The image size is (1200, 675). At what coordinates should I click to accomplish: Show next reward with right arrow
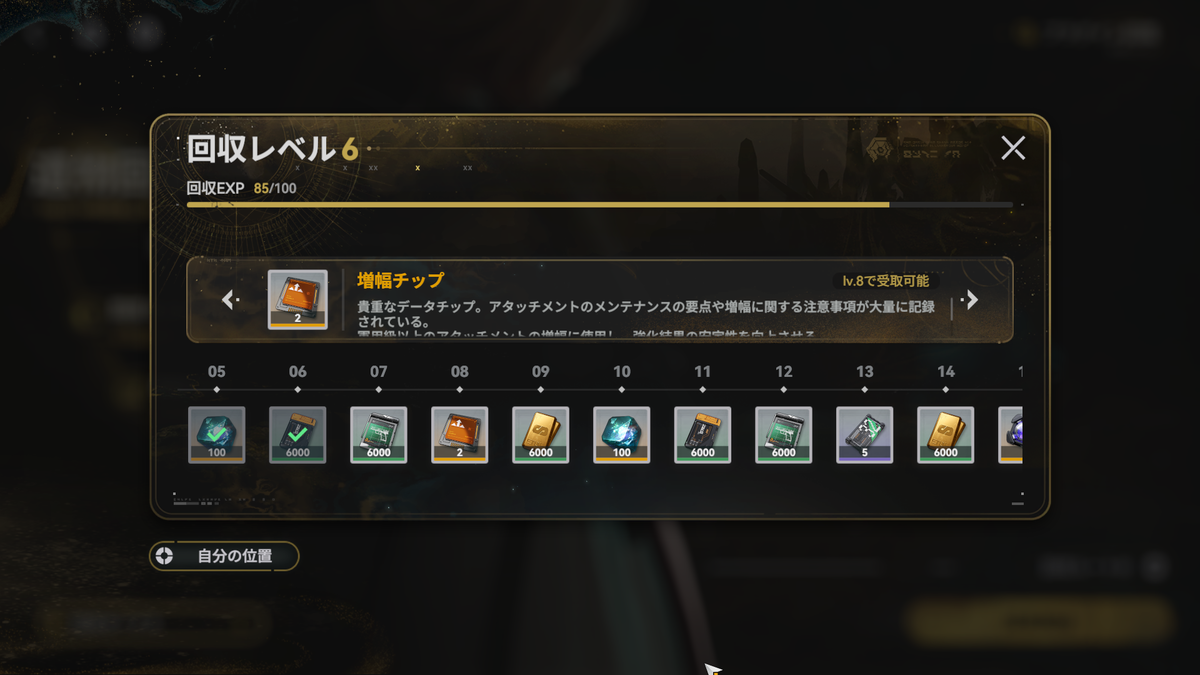click(970, 300)
